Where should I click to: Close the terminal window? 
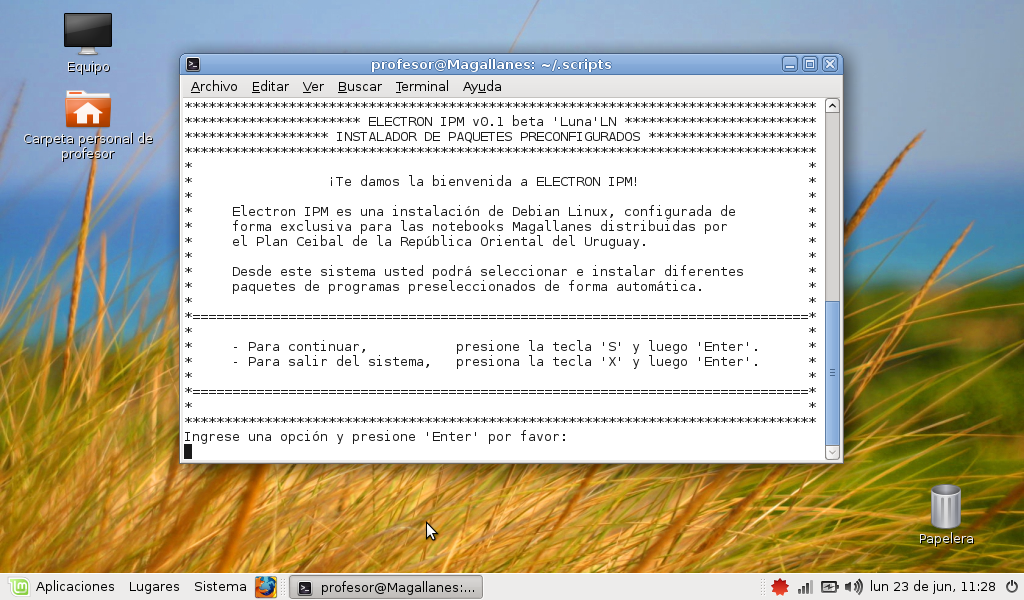[830, 64]
